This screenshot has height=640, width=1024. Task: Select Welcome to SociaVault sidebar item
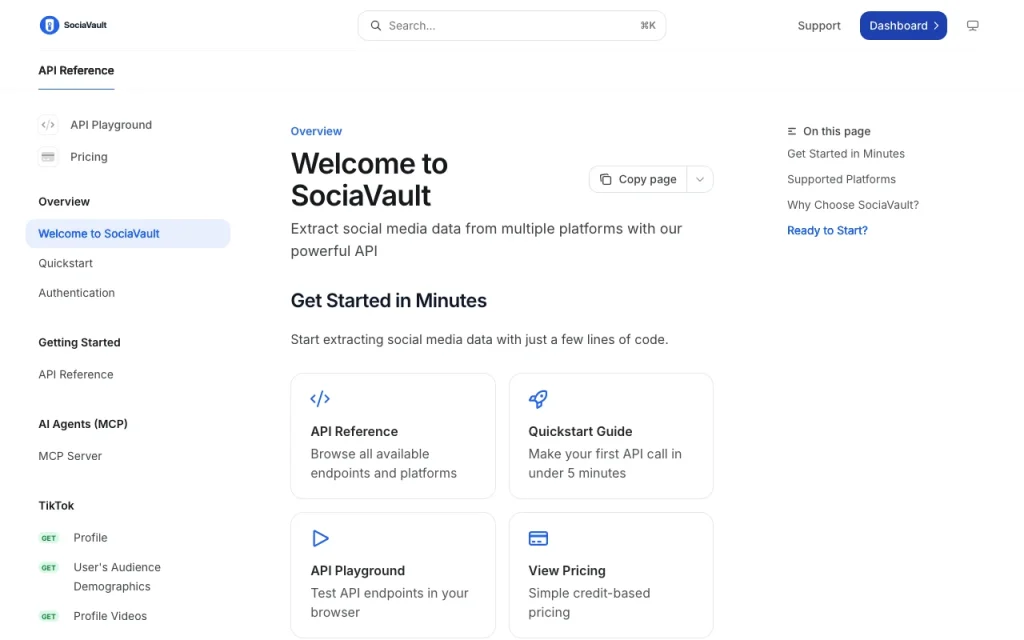coord(128,234)
